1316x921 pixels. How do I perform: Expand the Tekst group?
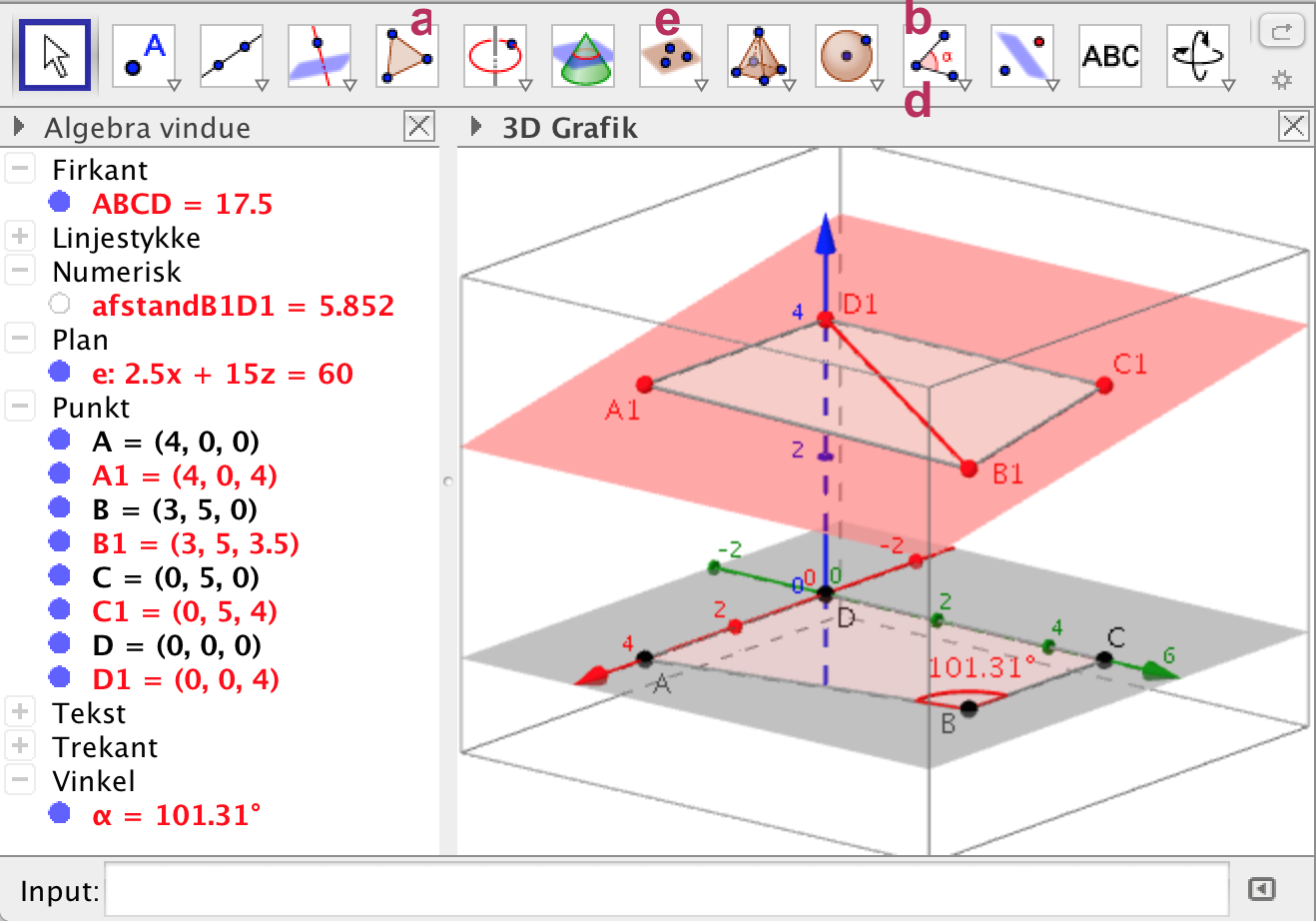coord(20,712)
